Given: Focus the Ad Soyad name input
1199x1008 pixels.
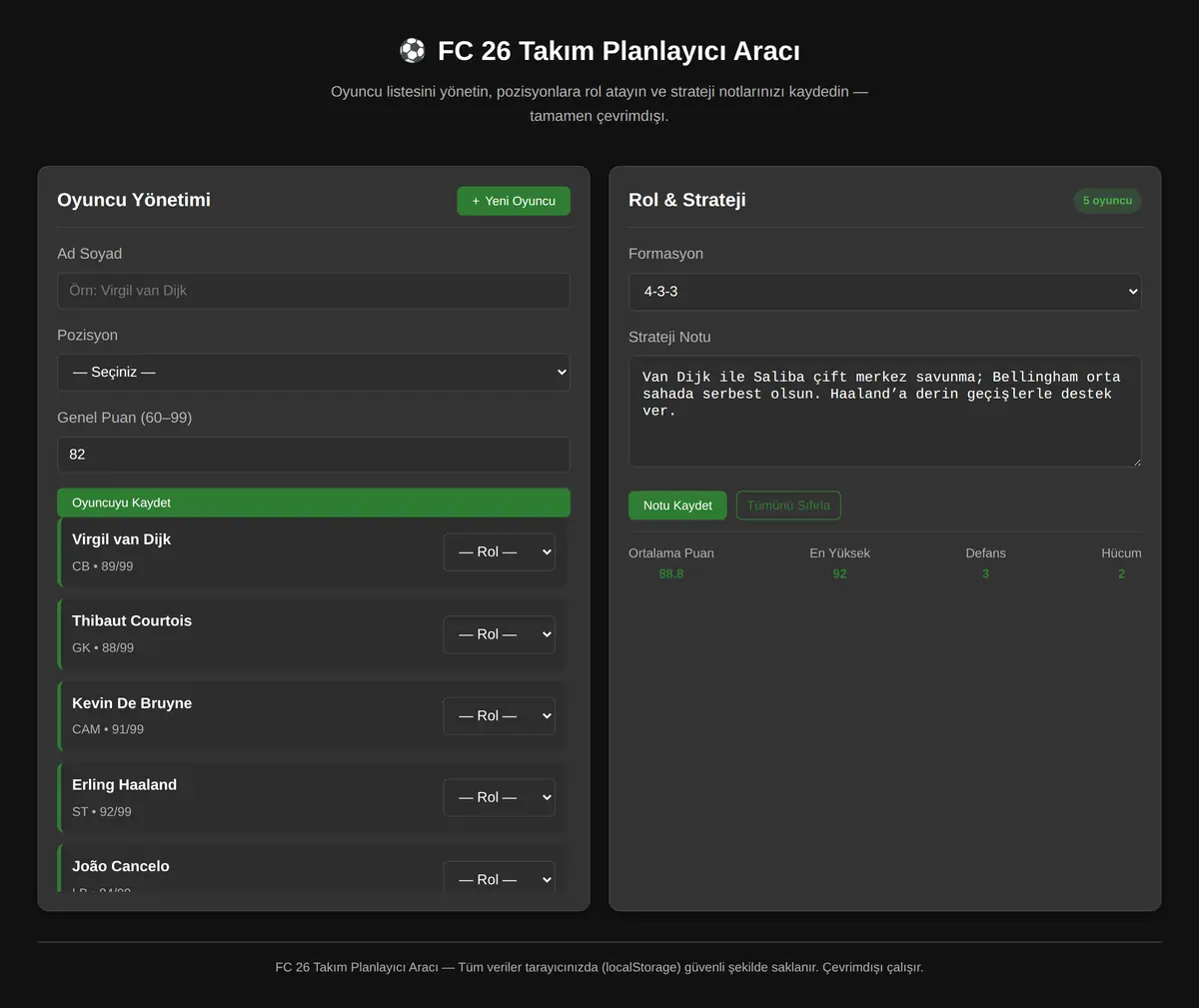Looking at the screenshot, I should tap(314, 291).
